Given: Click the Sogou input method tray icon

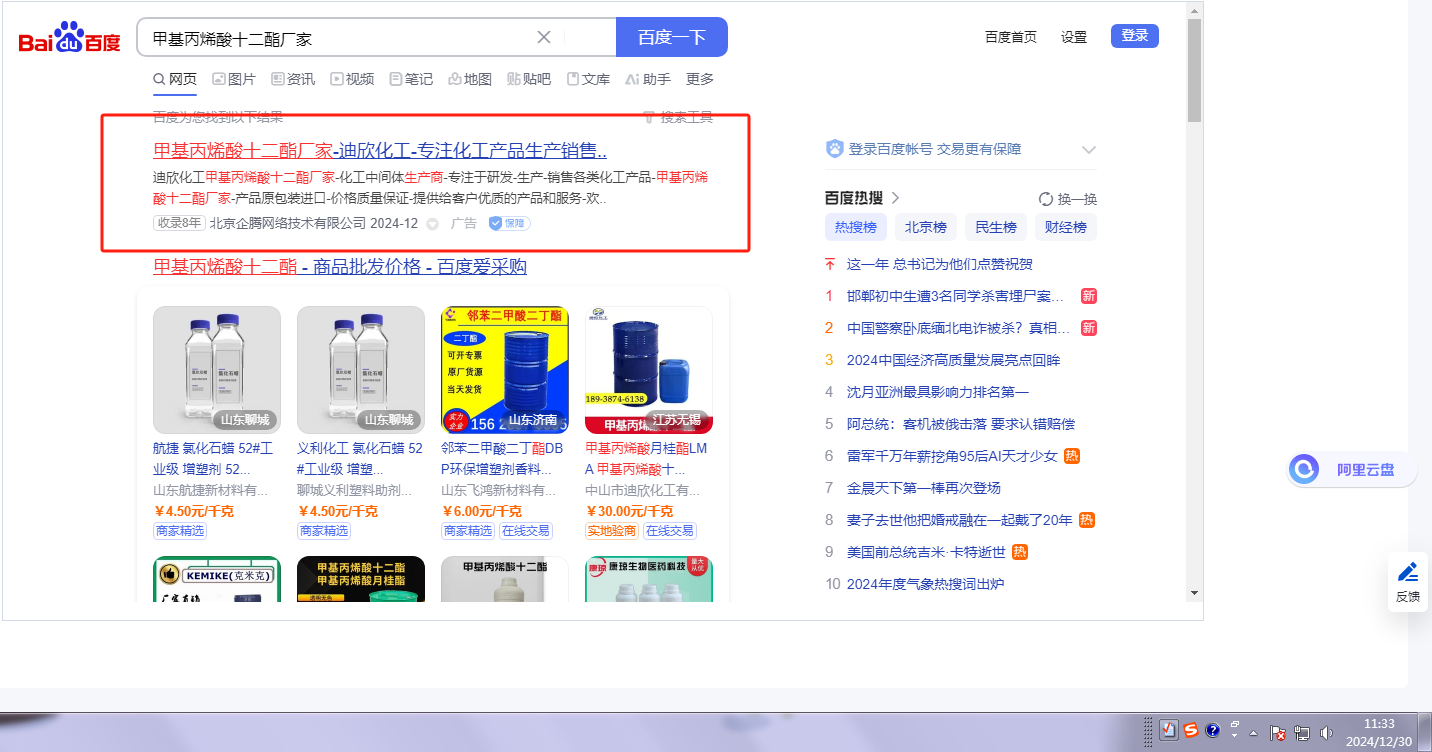Looking at the screenshot, I should coord(1190,731).
